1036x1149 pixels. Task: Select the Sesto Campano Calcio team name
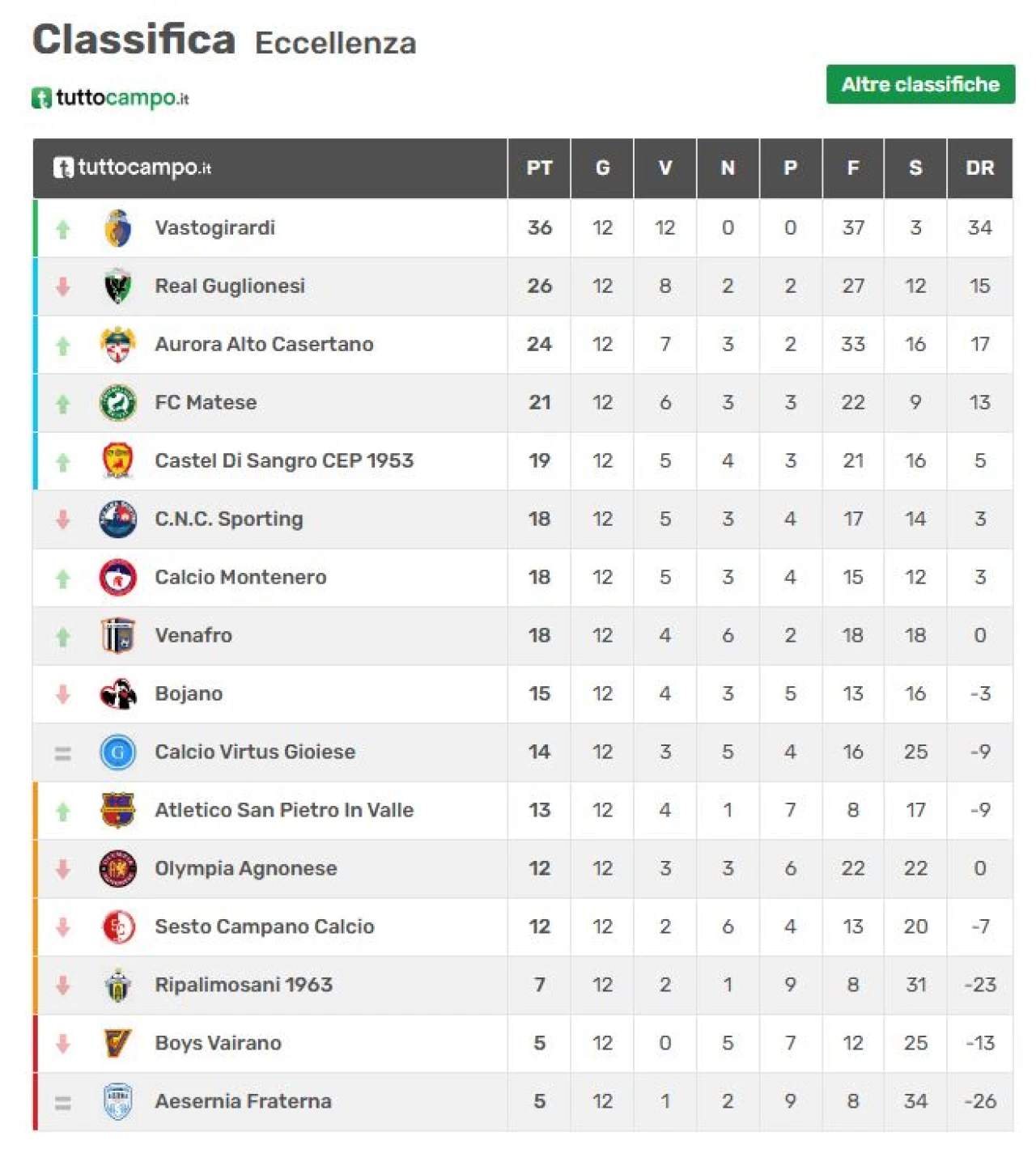coord(265,927)
